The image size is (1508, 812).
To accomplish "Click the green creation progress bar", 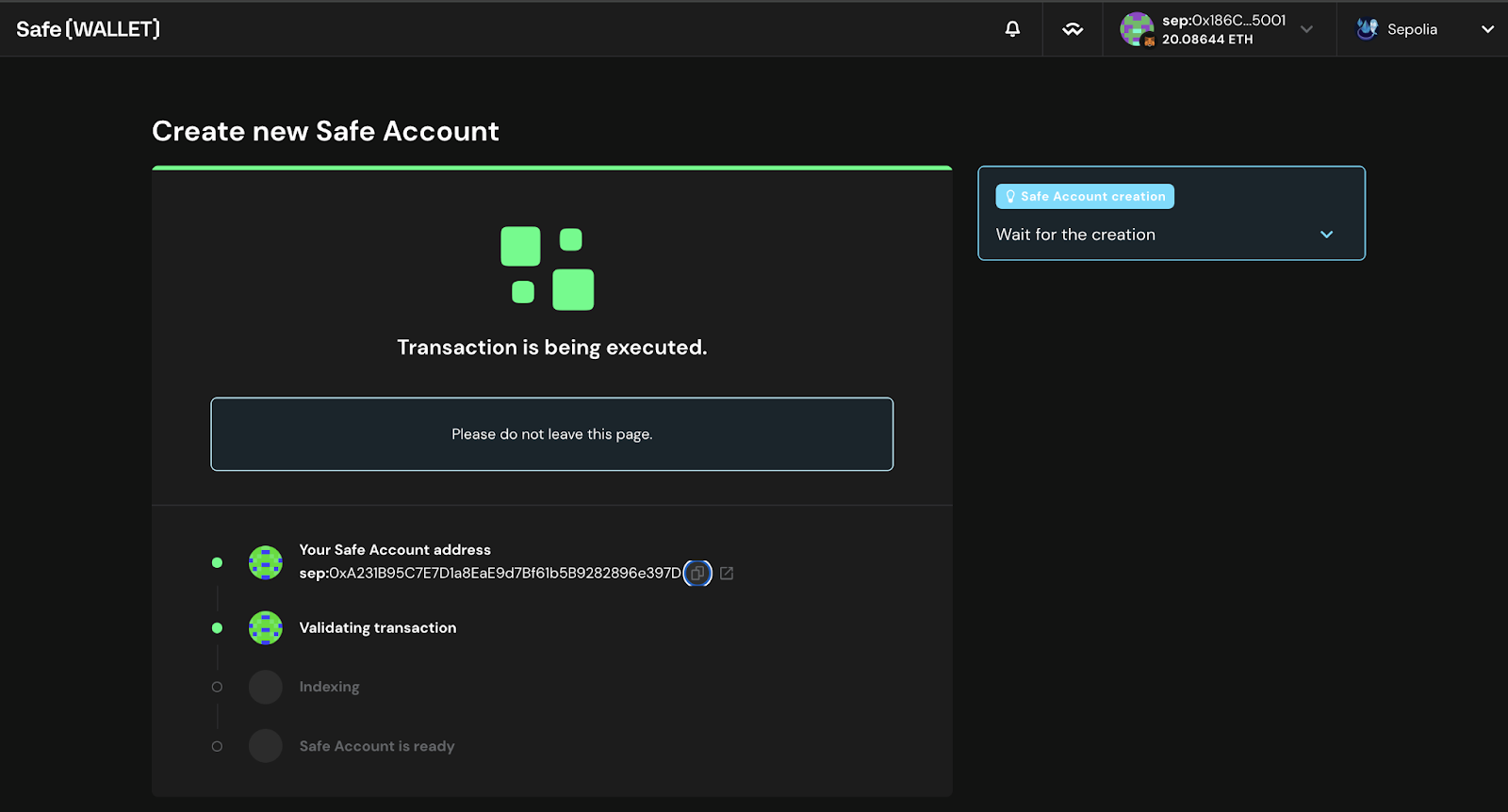I will tap(551, 168).
